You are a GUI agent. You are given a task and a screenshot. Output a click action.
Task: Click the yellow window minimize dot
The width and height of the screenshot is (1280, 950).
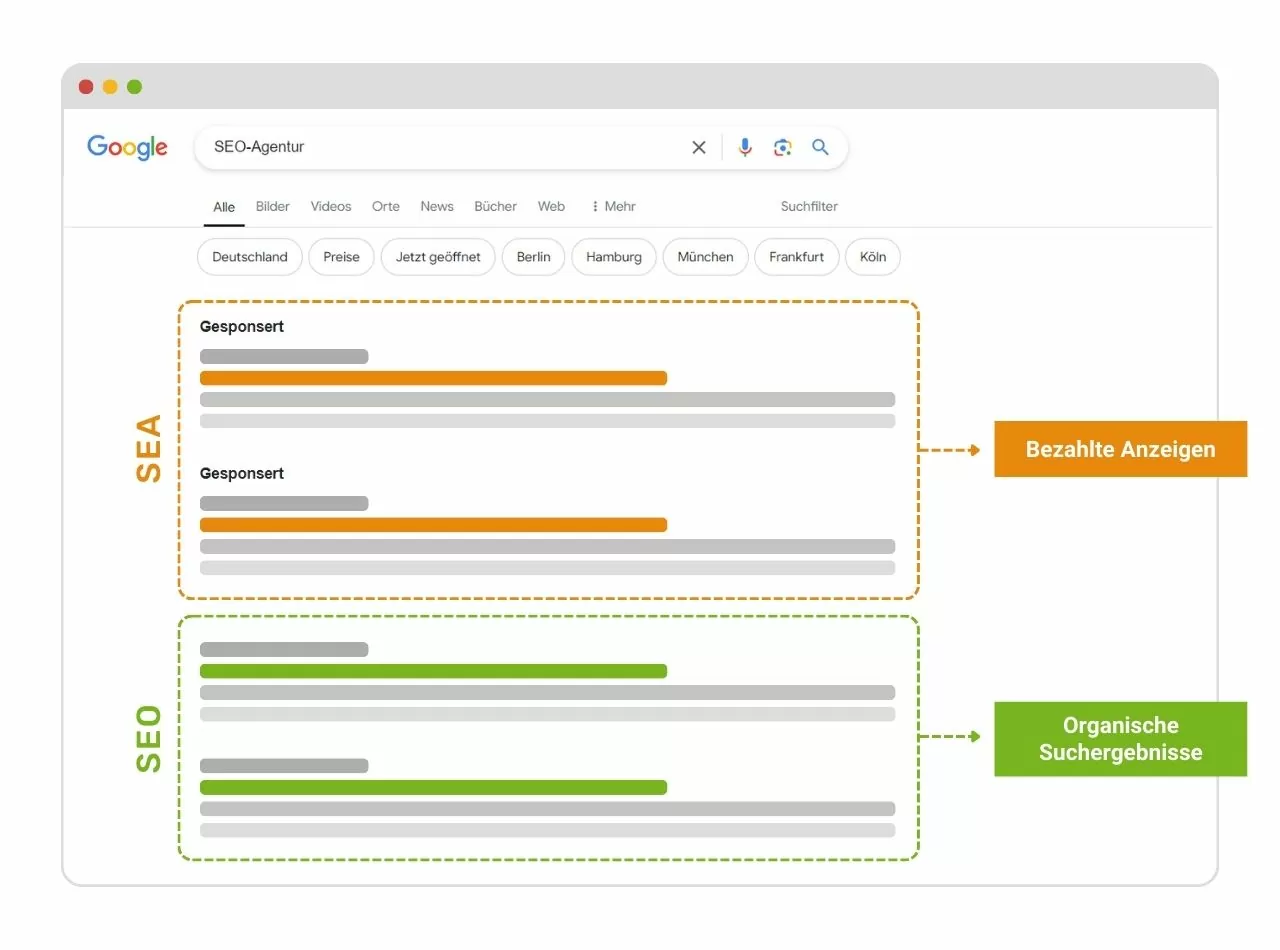(x=110, y=87)
